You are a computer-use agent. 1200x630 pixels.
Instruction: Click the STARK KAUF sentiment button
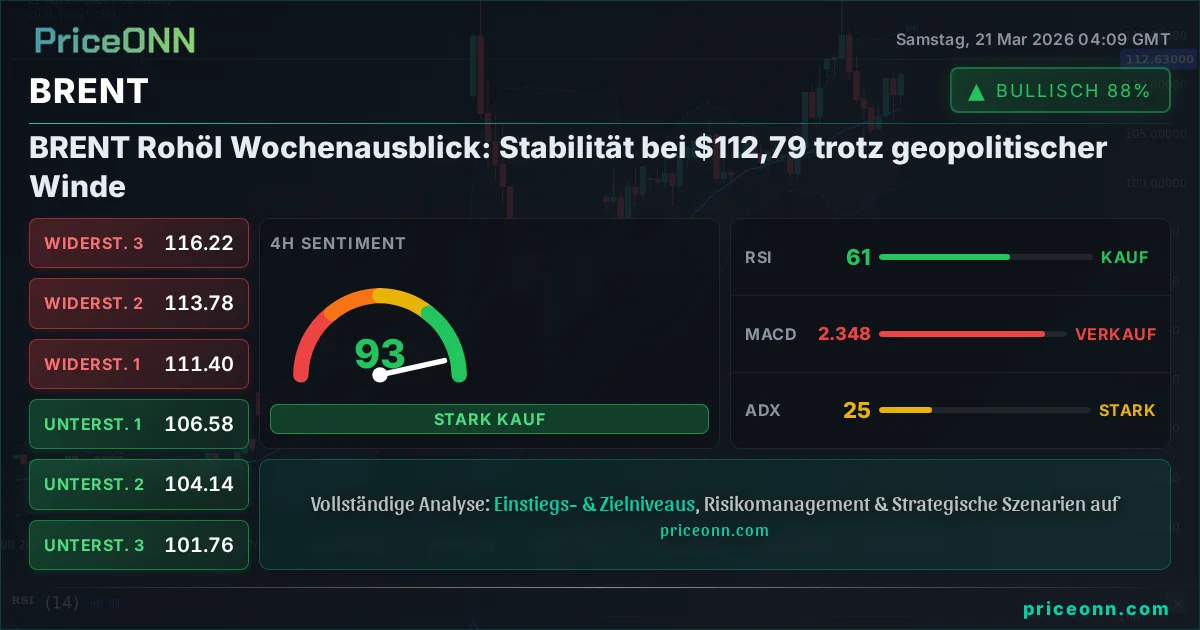[x=489, y=419]
